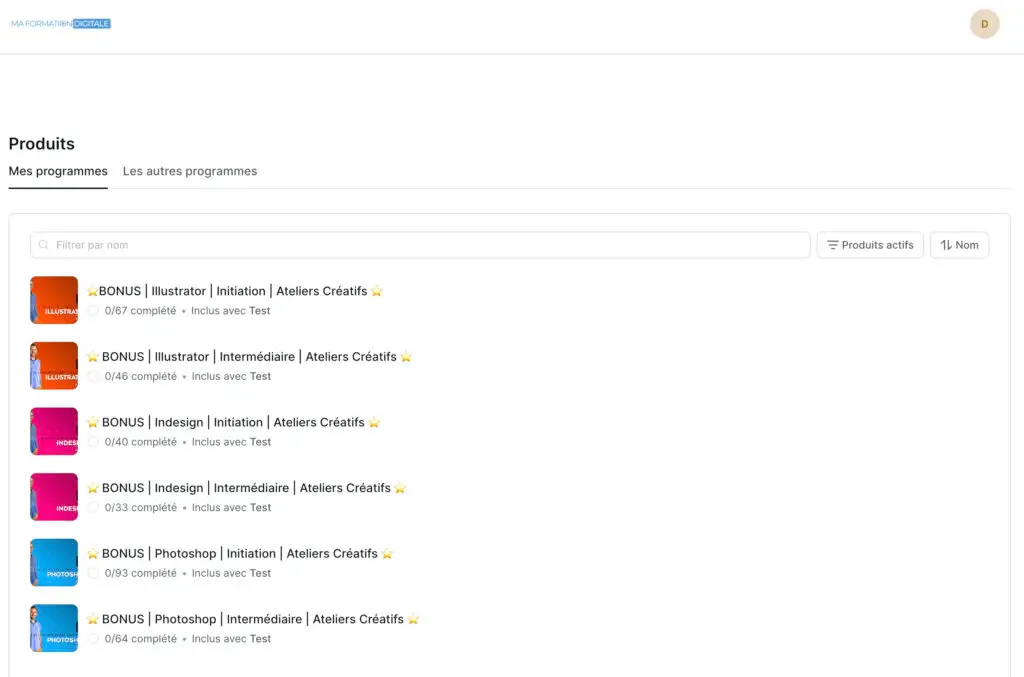This screenshot has width=1024, height=677.
Task: Click the 0/67 complété progress circle
Action: click(x=93, y=311)
